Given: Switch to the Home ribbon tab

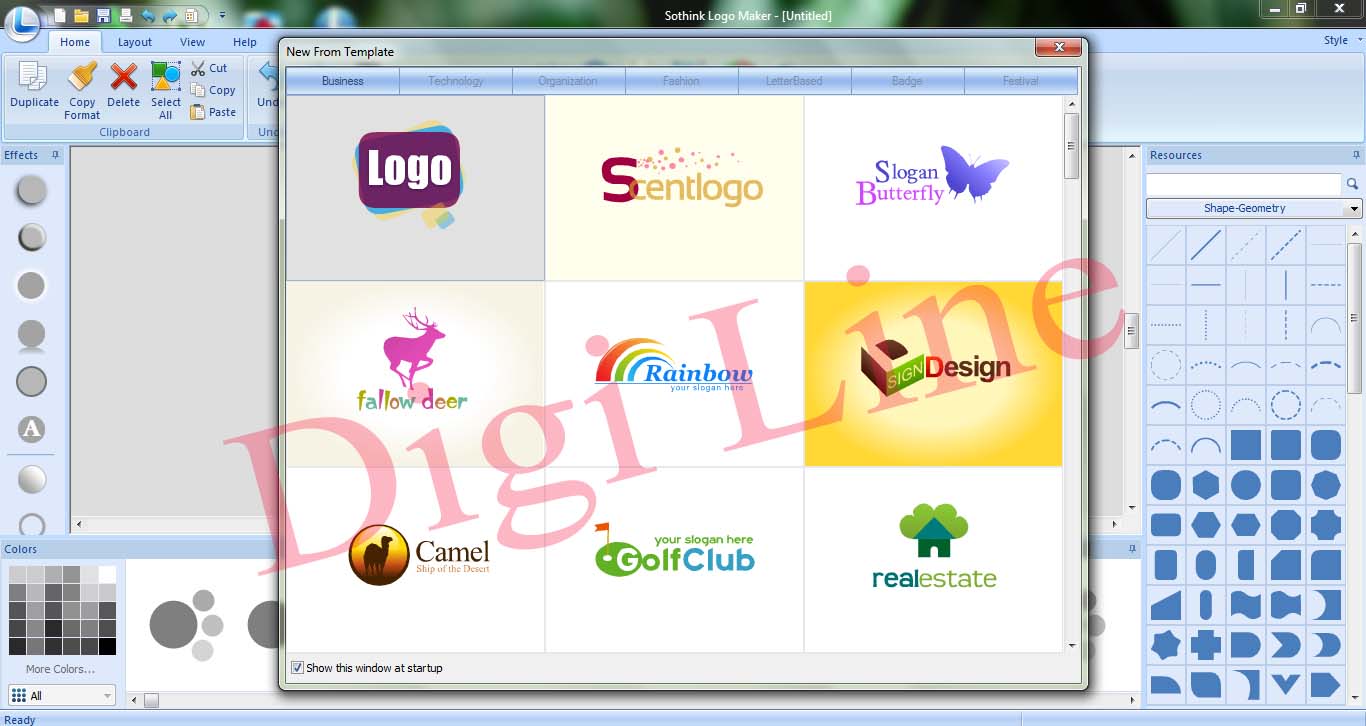Looking at the screenshot, I should [x=75, y=42].
